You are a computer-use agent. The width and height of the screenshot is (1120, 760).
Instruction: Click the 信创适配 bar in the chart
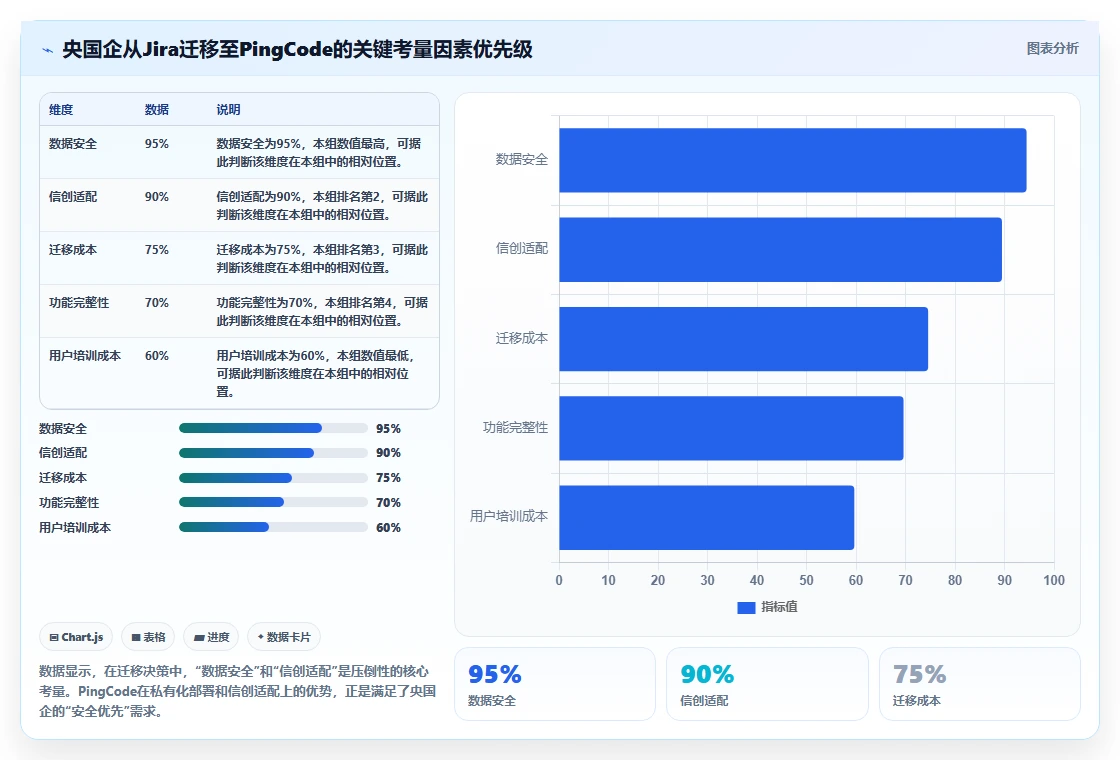click(780, 249)
